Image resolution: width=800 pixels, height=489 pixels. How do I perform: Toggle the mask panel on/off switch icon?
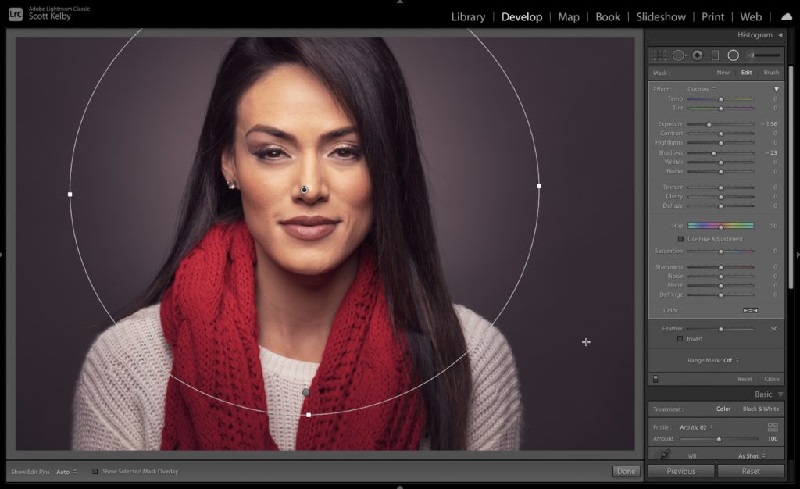tap(656, 379)
